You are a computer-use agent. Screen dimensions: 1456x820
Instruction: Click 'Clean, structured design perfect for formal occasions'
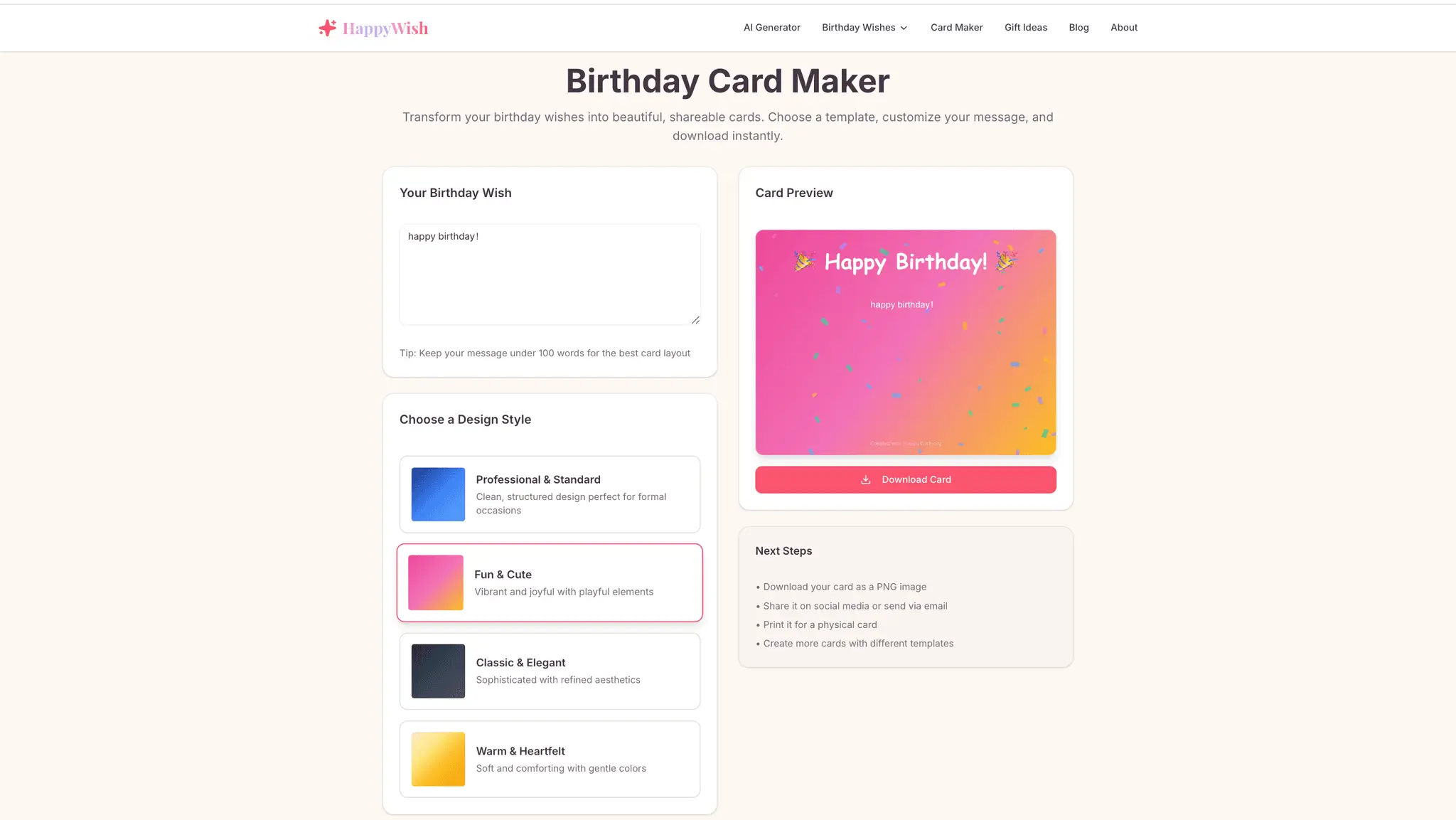coord(571,504)
